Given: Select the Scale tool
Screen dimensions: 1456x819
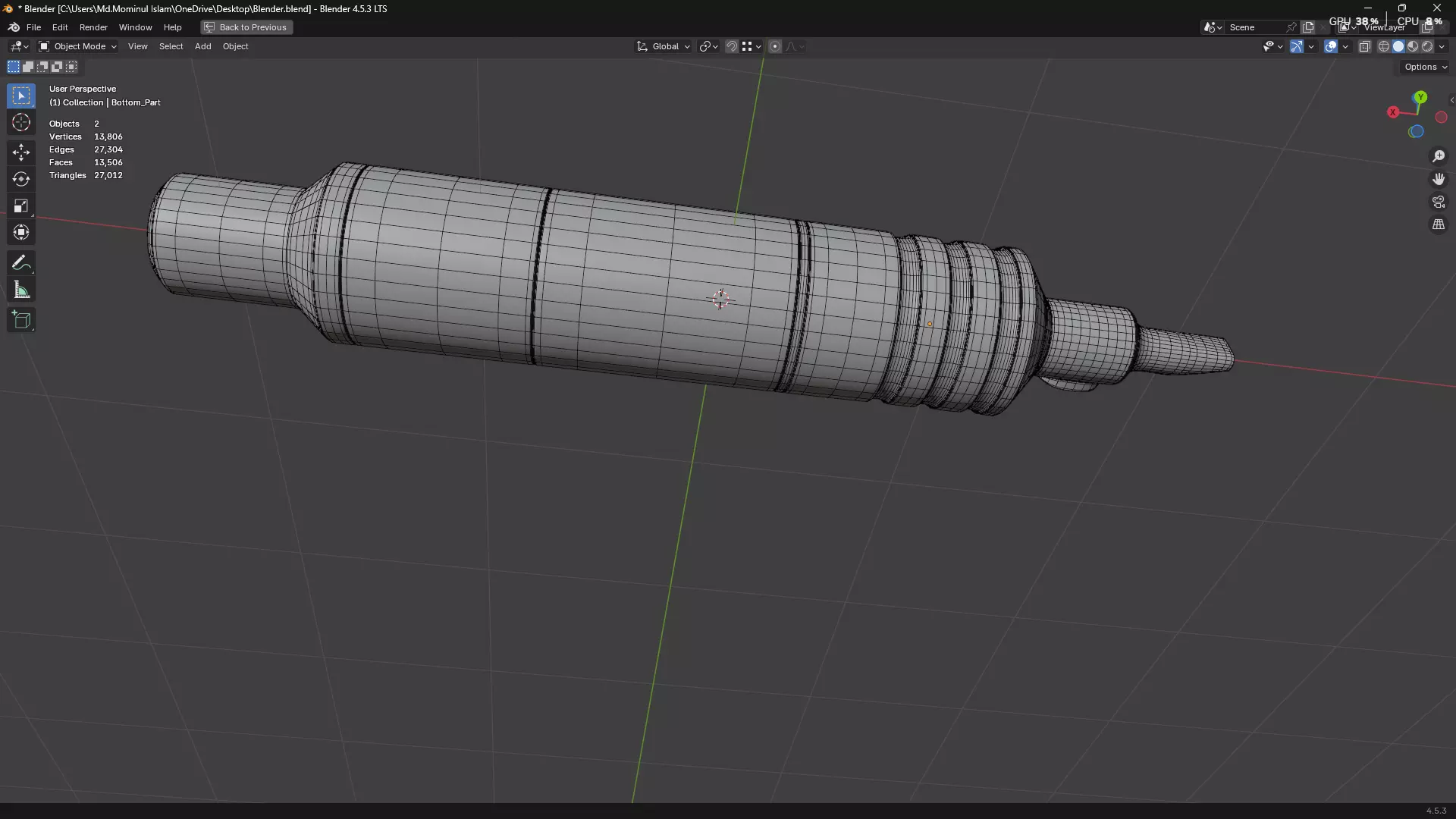Looking at the screenshot, I should click(x=21, y=206).
